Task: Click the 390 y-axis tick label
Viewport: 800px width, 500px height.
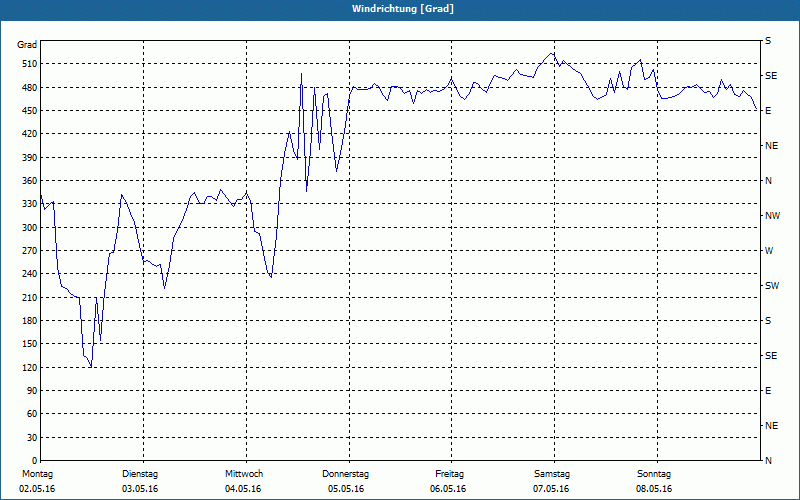Action: [30, 158]
